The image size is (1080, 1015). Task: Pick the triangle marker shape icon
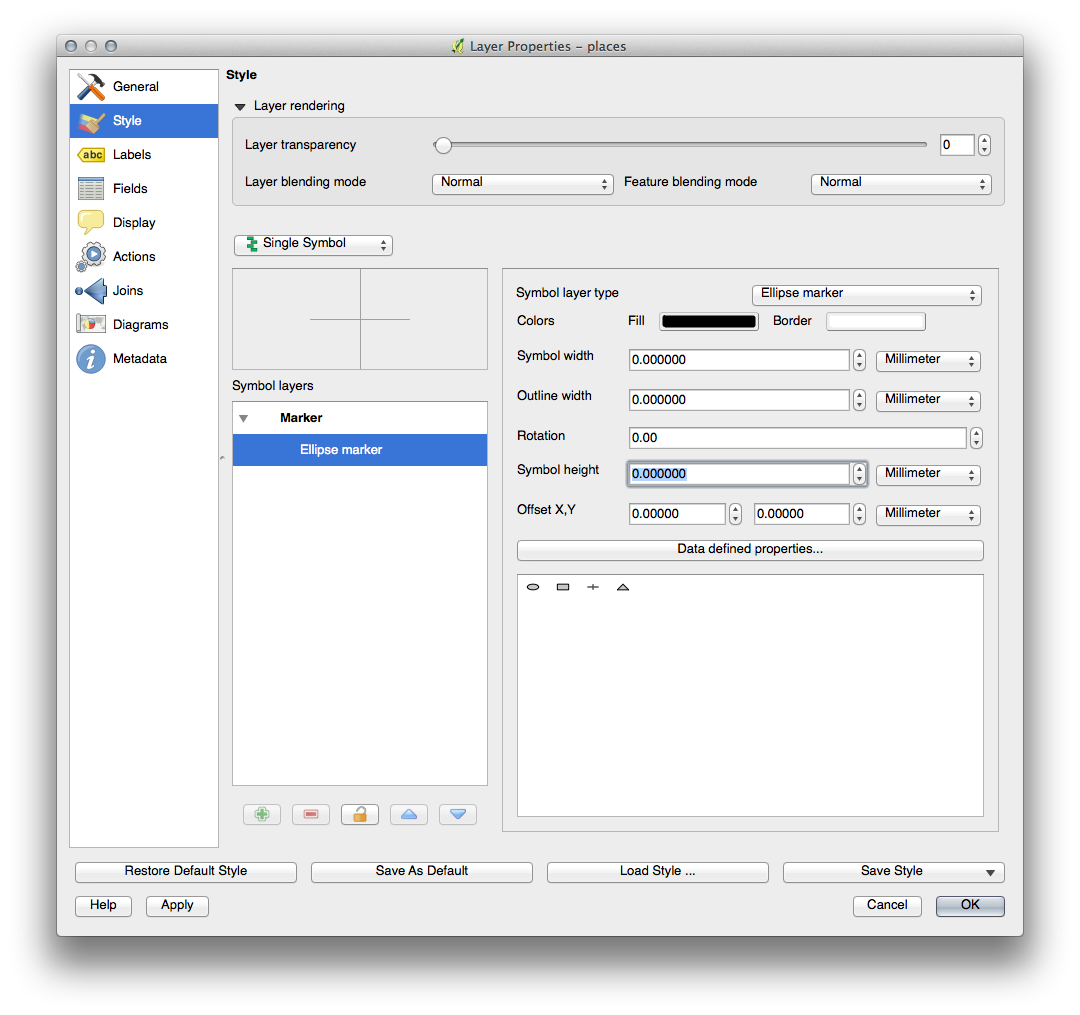point(623,587)
